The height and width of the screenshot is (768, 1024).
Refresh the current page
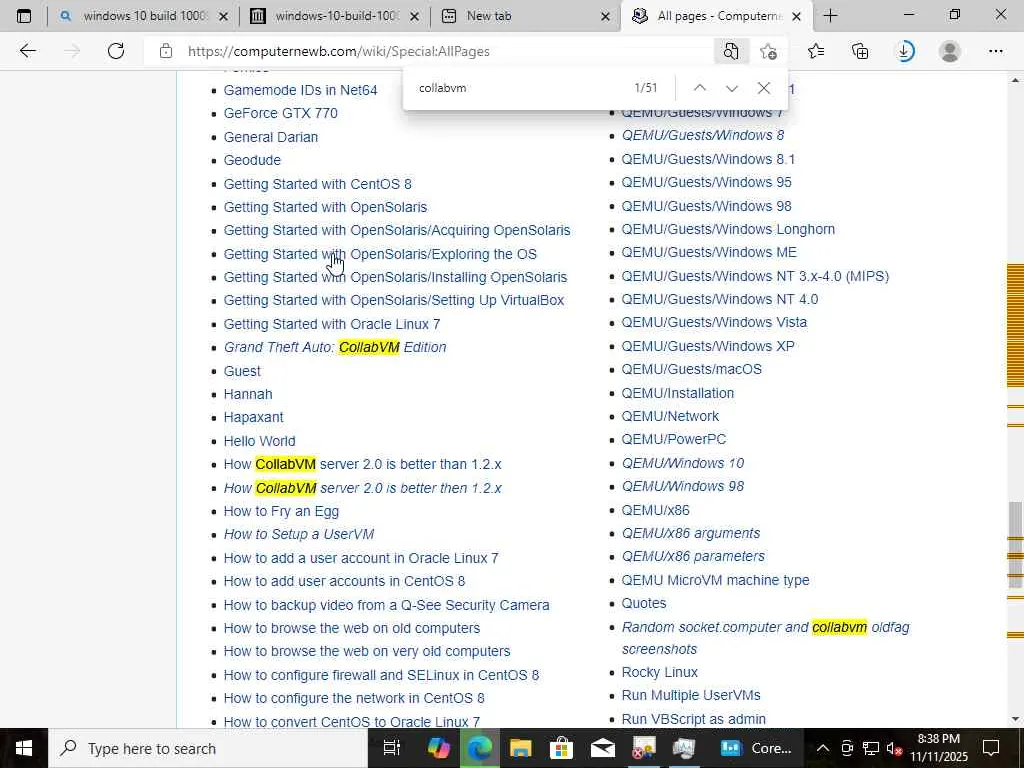point(116,51)
